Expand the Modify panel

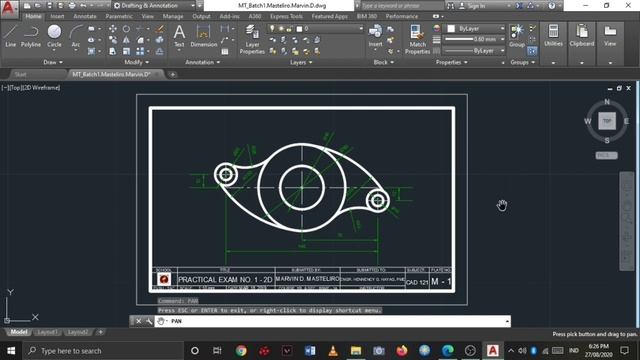(136, 62)
